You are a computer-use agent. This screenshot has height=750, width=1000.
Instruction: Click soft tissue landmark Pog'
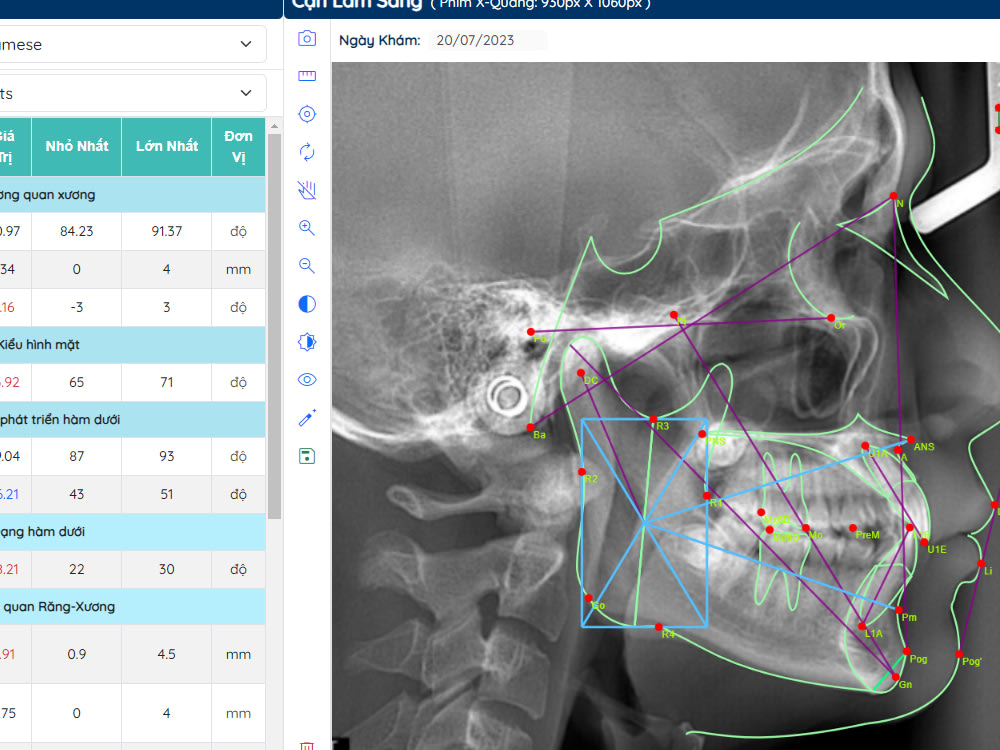coord(959,654)
